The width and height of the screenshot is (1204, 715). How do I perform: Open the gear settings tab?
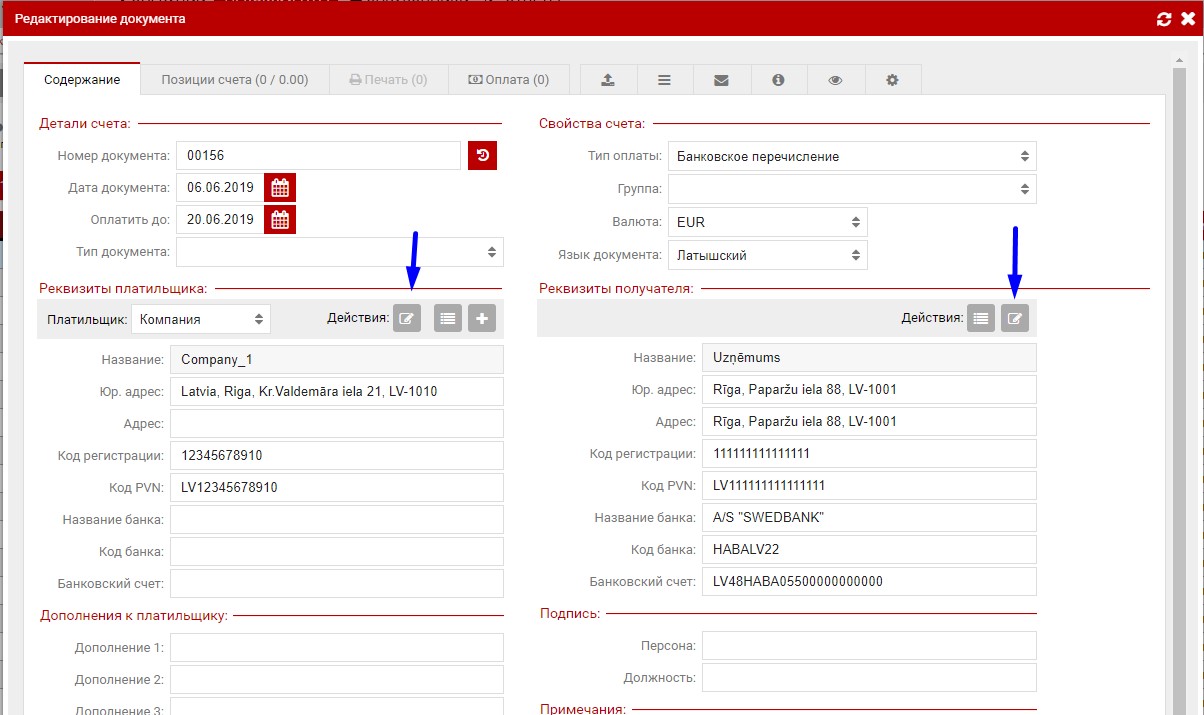point(892,80)
